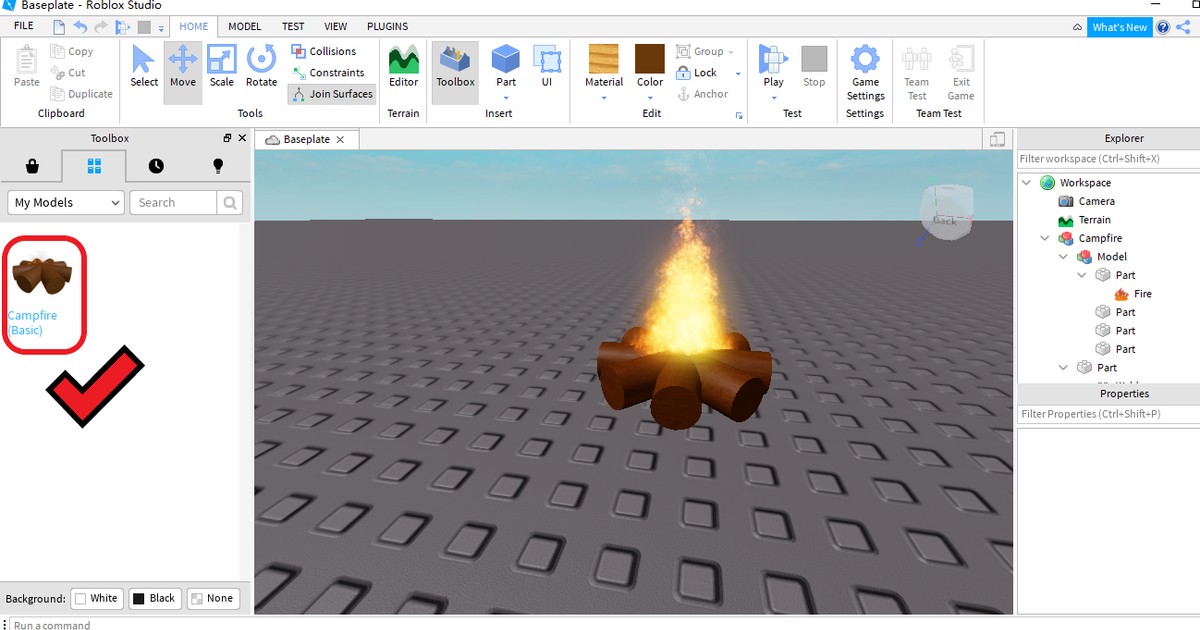Click the brown Color swatch

pyautogui.click(x=650, y=59)
